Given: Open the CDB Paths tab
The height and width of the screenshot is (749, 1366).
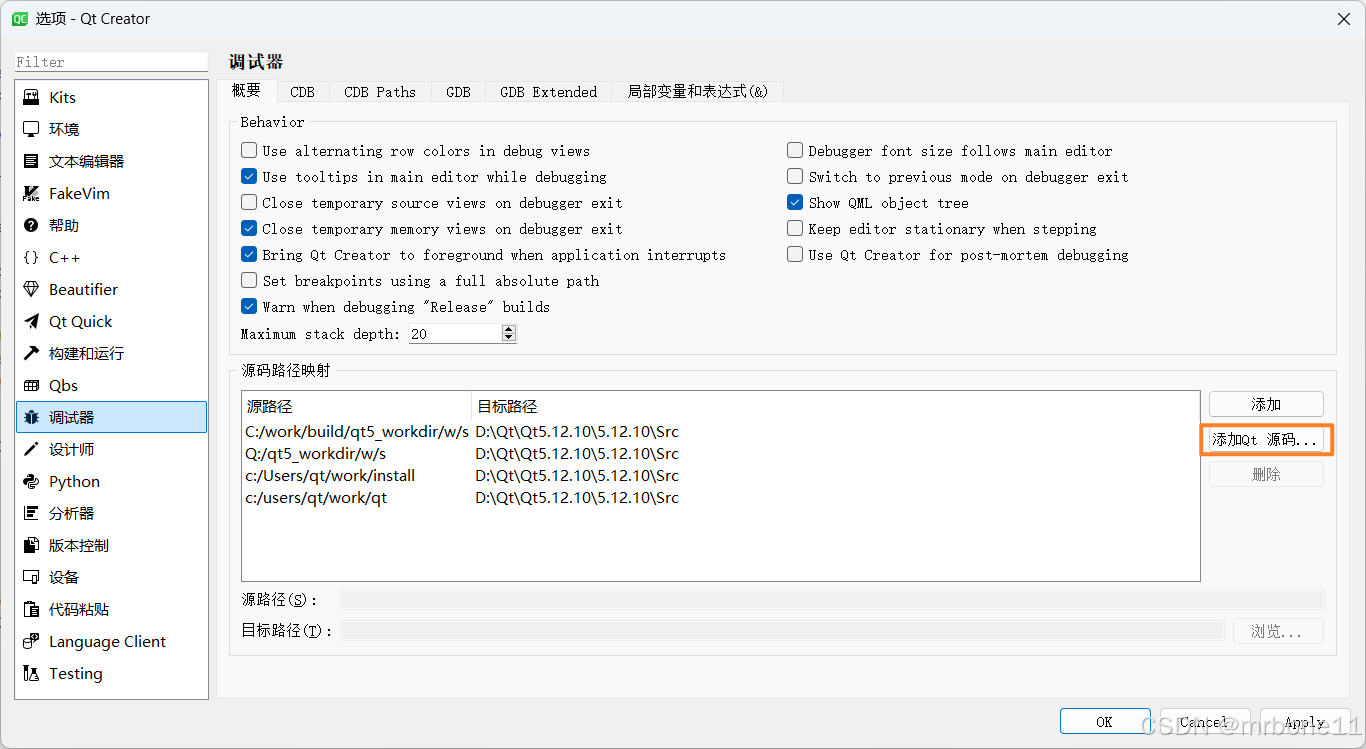Looking at the screenshot, I should 380,92.
